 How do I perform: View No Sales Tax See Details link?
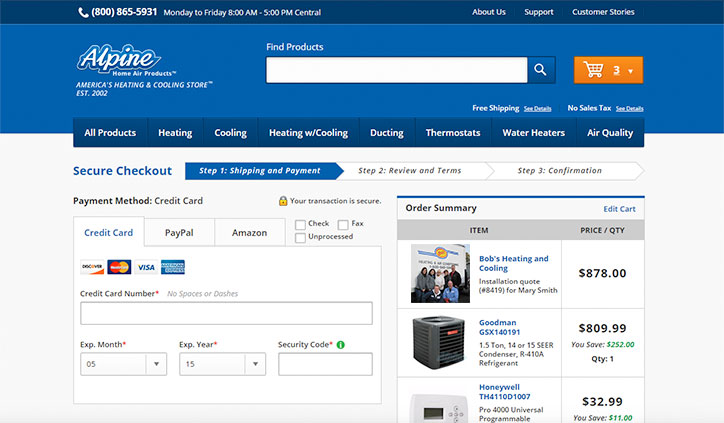tap(629, 109)
